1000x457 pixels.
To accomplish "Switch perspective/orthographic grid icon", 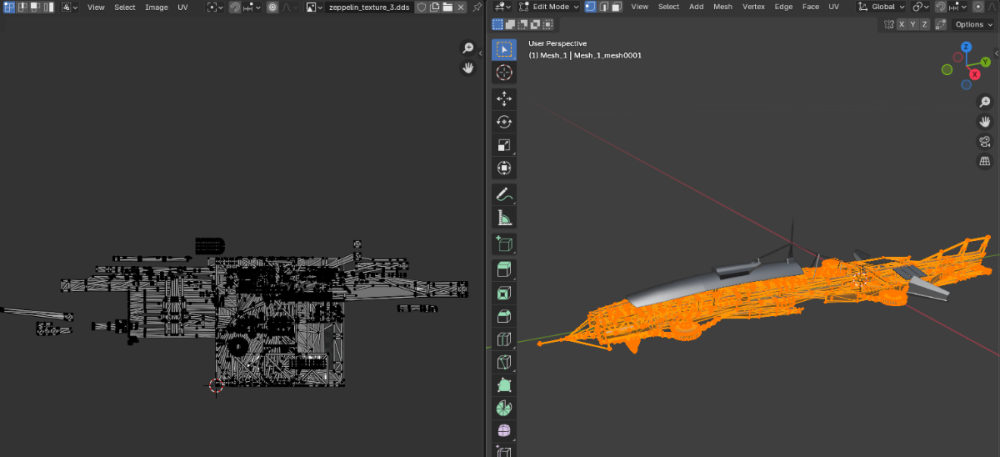I will (x=985, y=161).
